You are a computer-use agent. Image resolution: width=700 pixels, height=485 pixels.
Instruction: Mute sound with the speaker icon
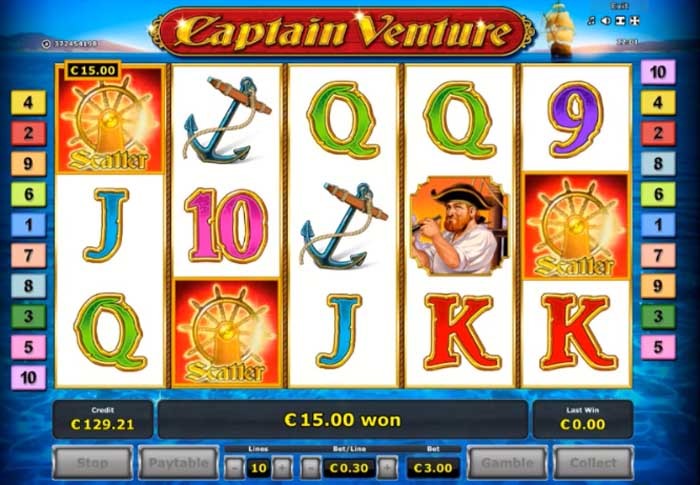[x=606, y=21]
